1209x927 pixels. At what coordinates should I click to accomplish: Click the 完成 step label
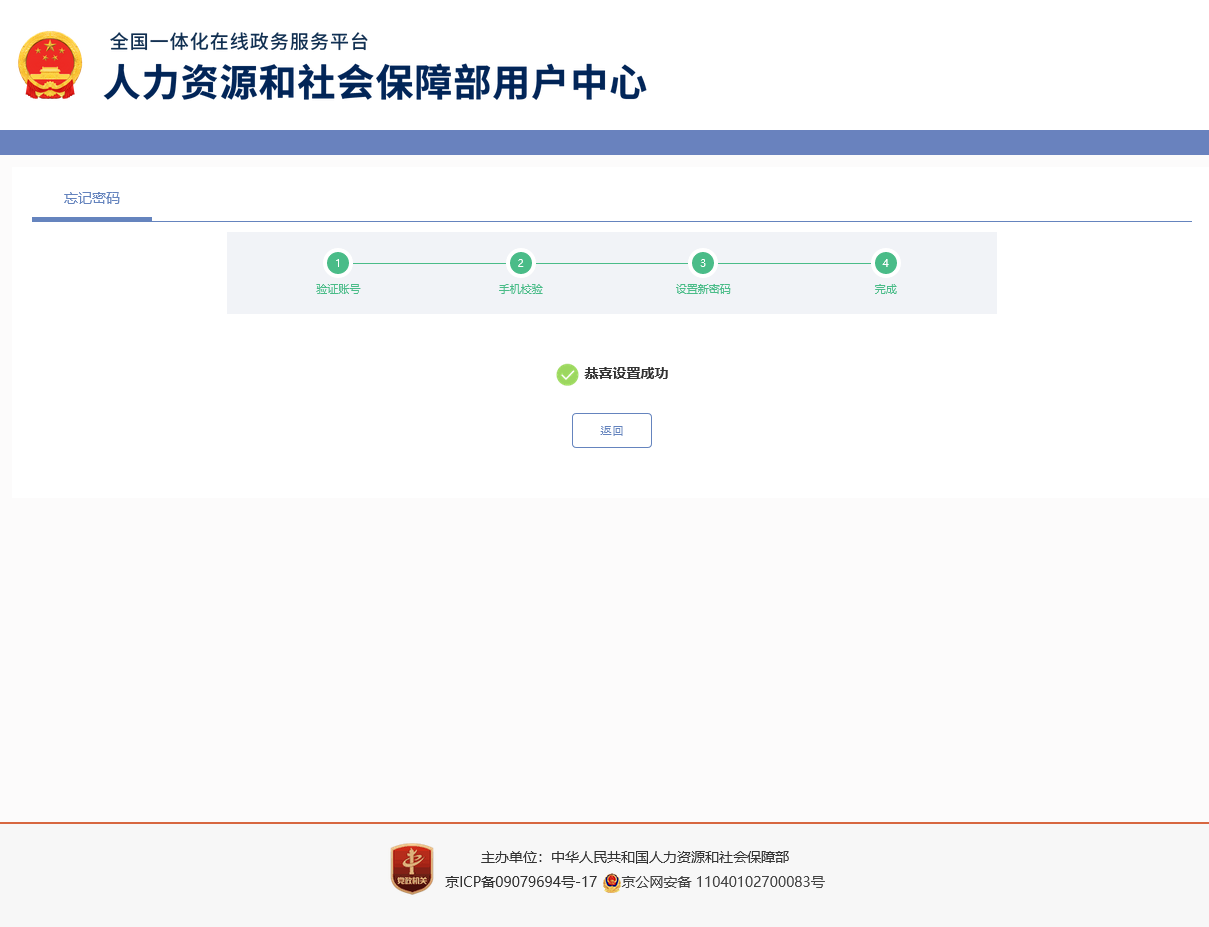(x=885, y=289)
